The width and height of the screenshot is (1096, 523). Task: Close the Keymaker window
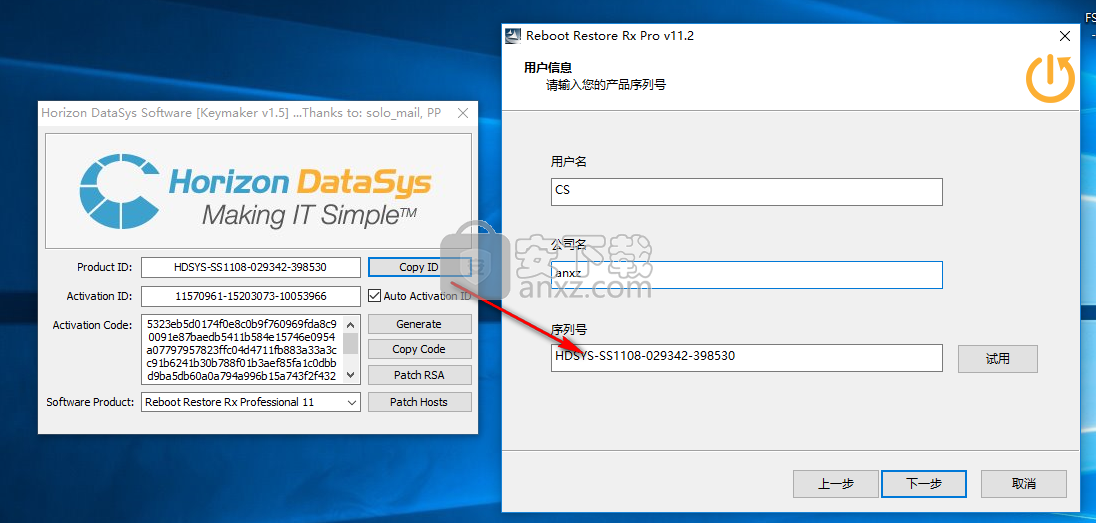[463, 113]
